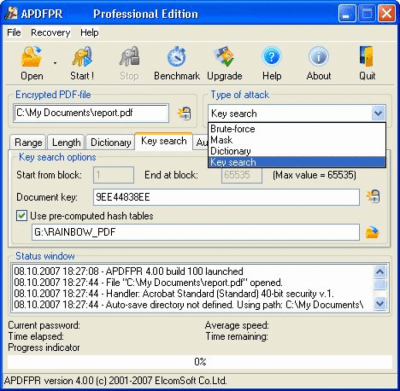Click the lock icon beside Document key

coord(373,197)
